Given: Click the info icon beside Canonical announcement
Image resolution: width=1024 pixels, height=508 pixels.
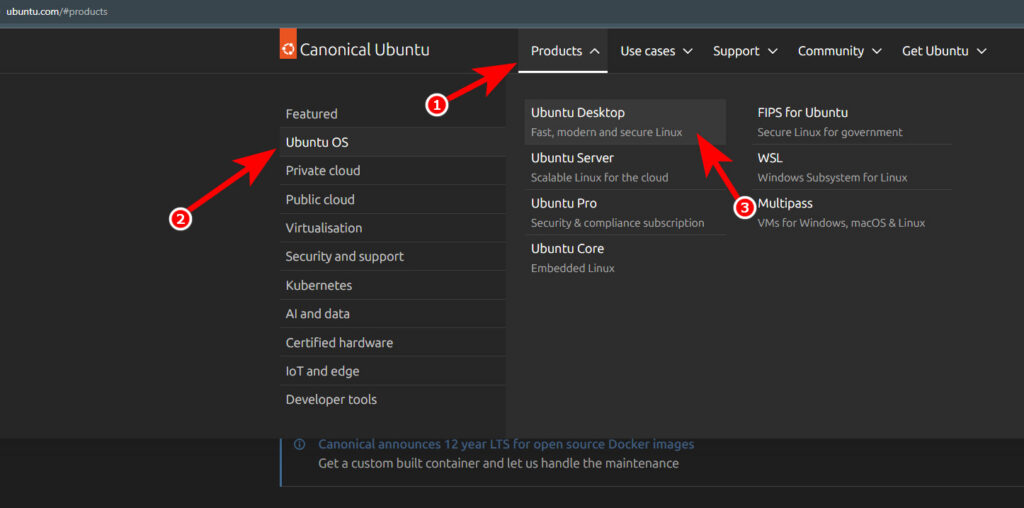Looking at the screenshot, I should [x=300, y=445].
